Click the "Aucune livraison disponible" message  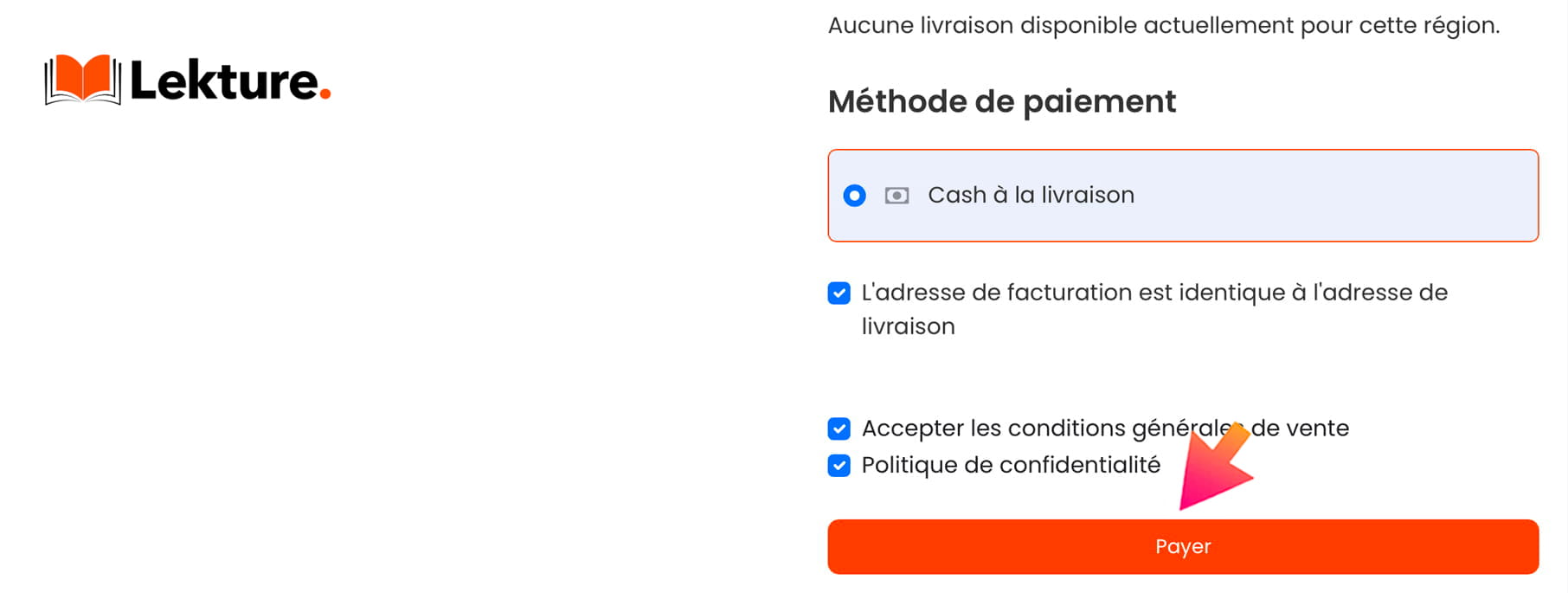click(1163, 26)
